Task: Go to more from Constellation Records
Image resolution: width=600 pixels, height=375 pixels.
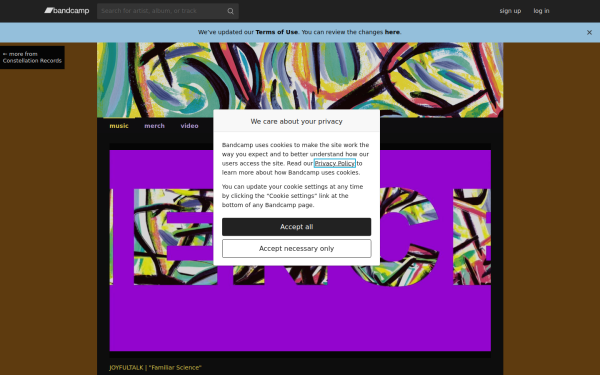Action: point(32,57)
